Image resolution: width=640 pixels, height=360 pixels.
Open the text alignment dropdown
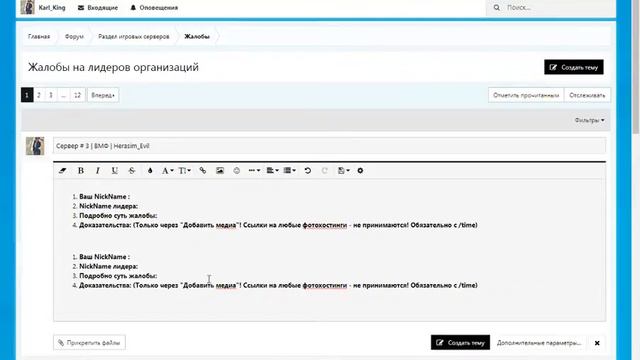point(272,171)
